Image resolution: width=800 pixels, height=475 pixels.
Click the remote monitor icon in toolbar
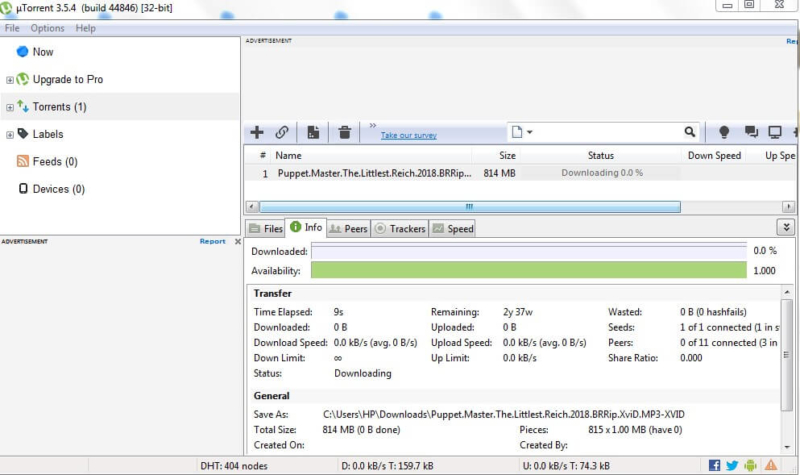[774, 132]
